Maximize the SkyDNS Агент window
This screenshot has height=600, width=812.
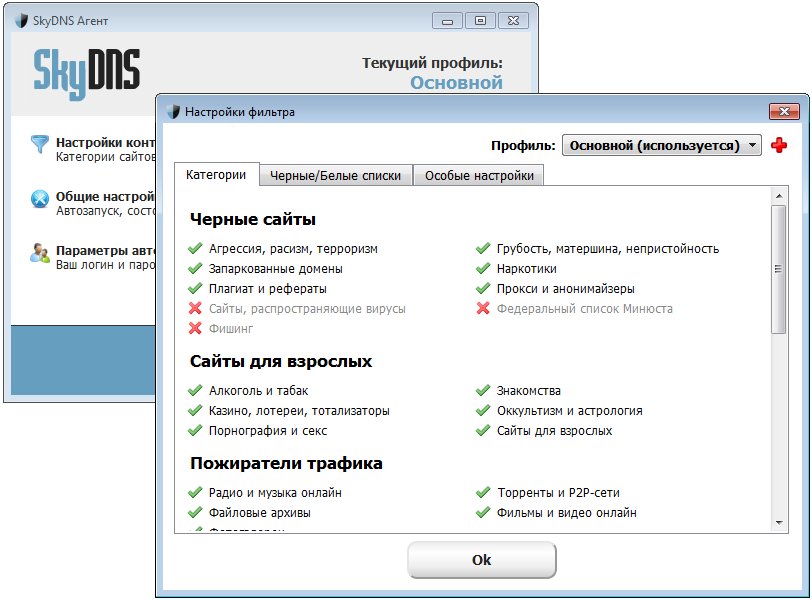(480, 21)
